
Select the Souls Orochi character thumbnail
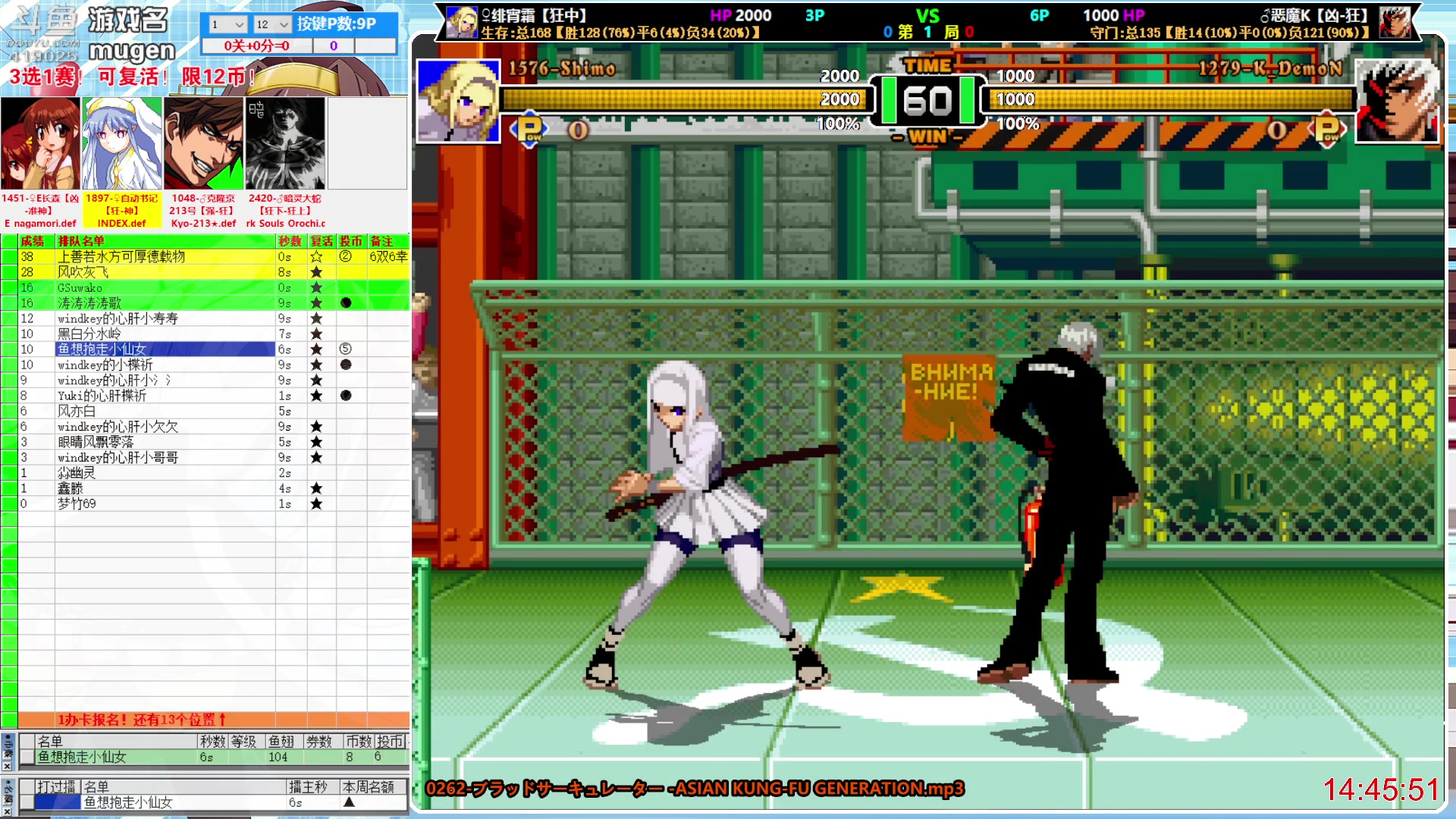(x=285, y=143)
